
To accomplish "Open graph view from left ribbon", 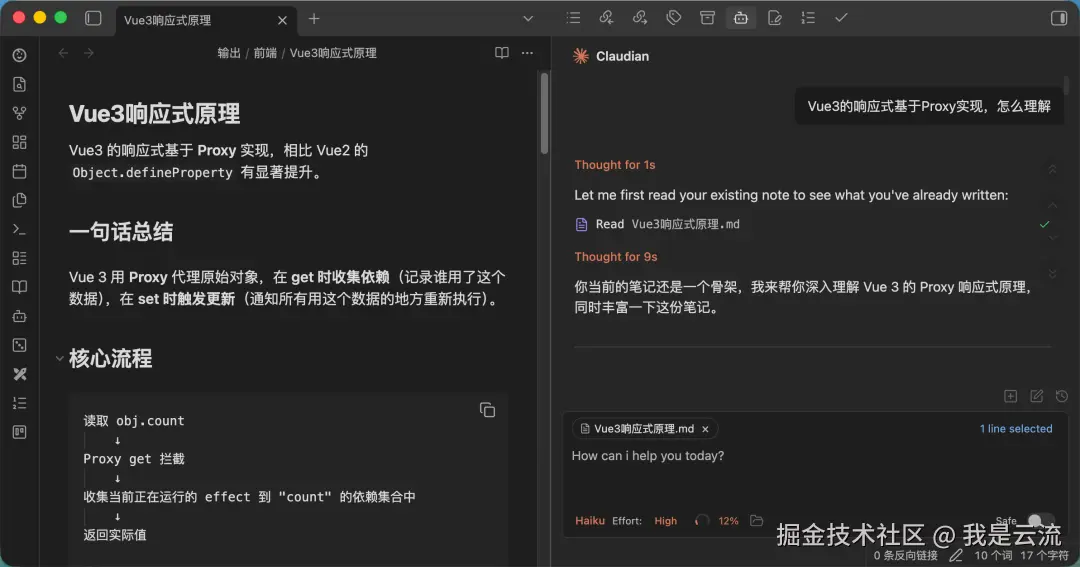I will pos(19,113).
